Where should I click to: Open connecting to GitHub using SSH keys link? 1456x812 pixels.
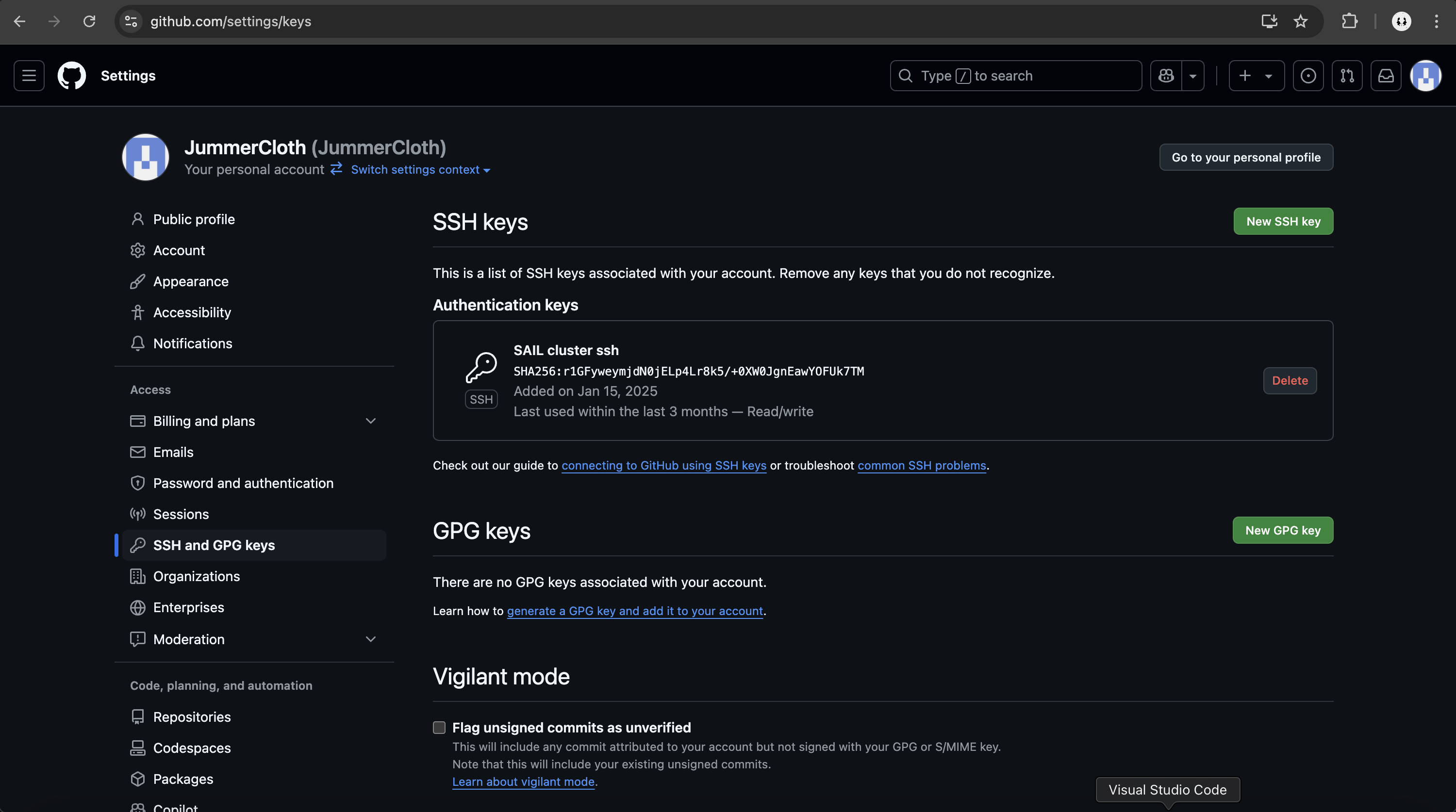tap(663, 466)
